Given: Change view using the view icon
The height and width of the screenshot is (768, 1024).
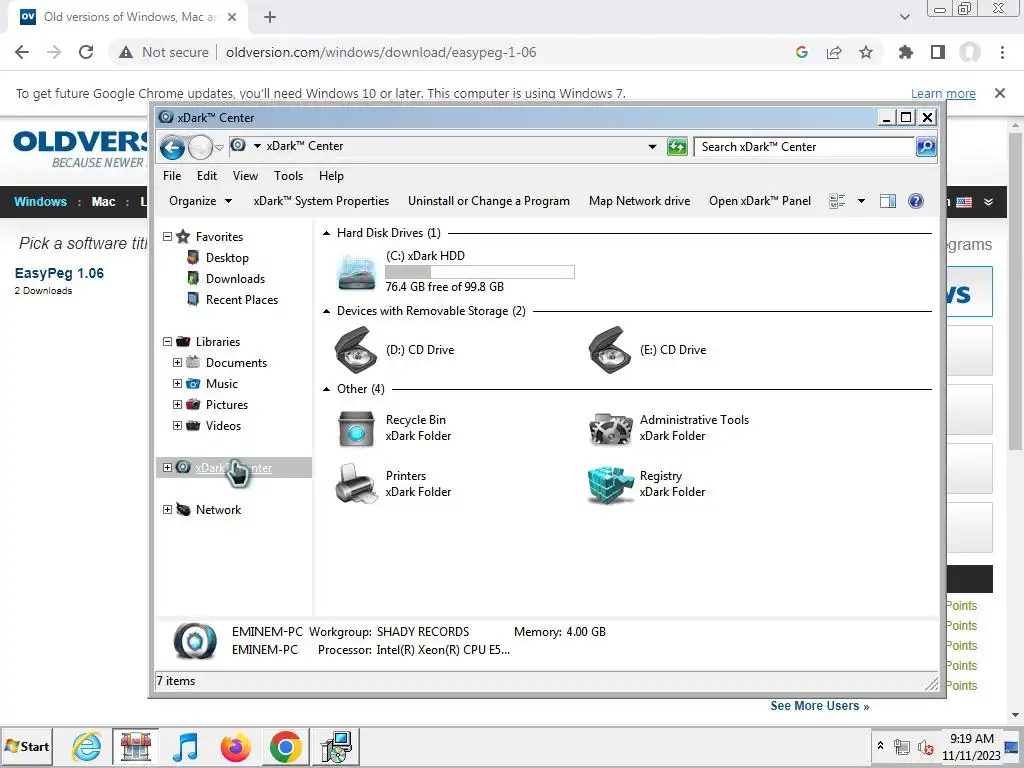Looking at the screenshot, I should [837, 201].
